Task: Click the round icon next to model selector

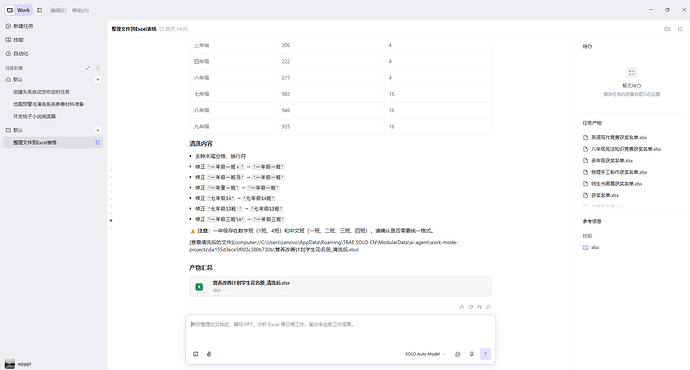Action: coord(458,354)
